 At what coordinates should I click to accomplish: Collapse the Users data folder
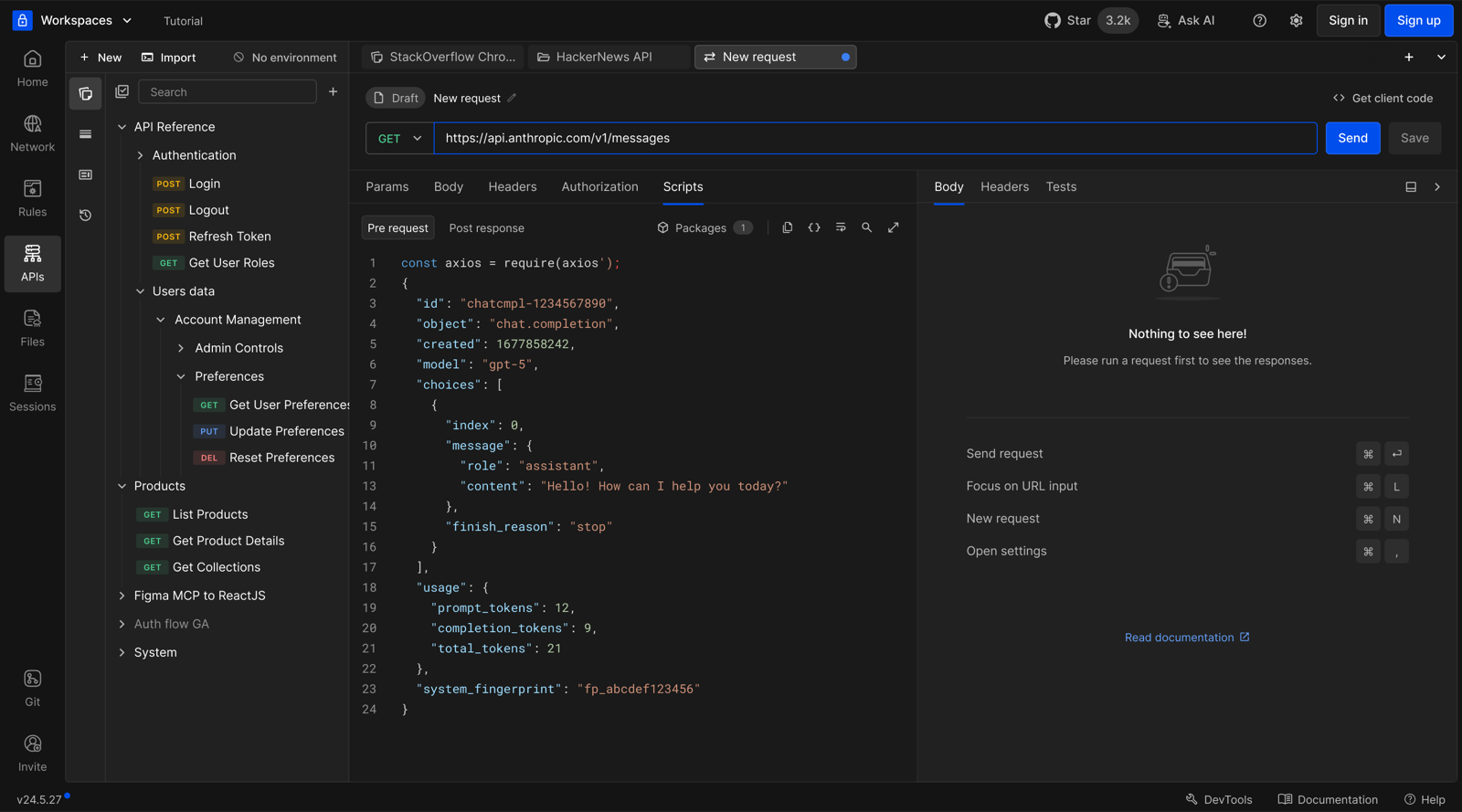point(140,291)
